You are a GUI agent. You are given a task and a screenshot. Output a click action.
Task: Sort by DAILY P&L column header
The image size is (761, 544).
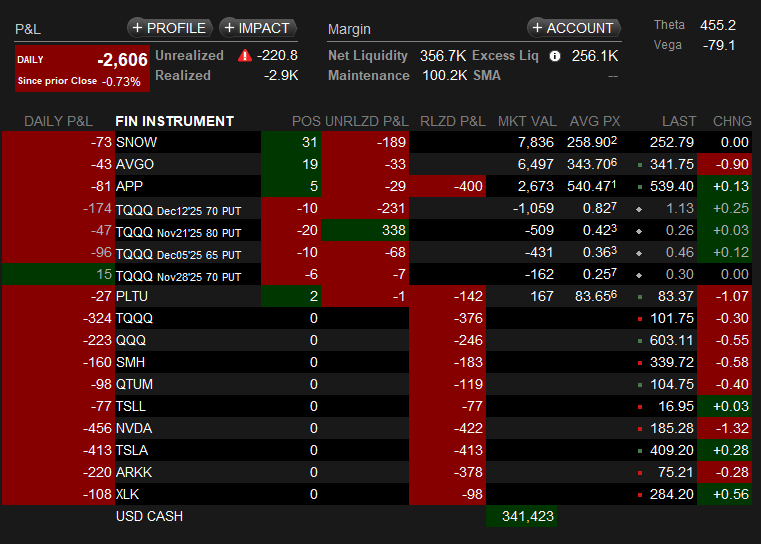[x=58, y=121]
